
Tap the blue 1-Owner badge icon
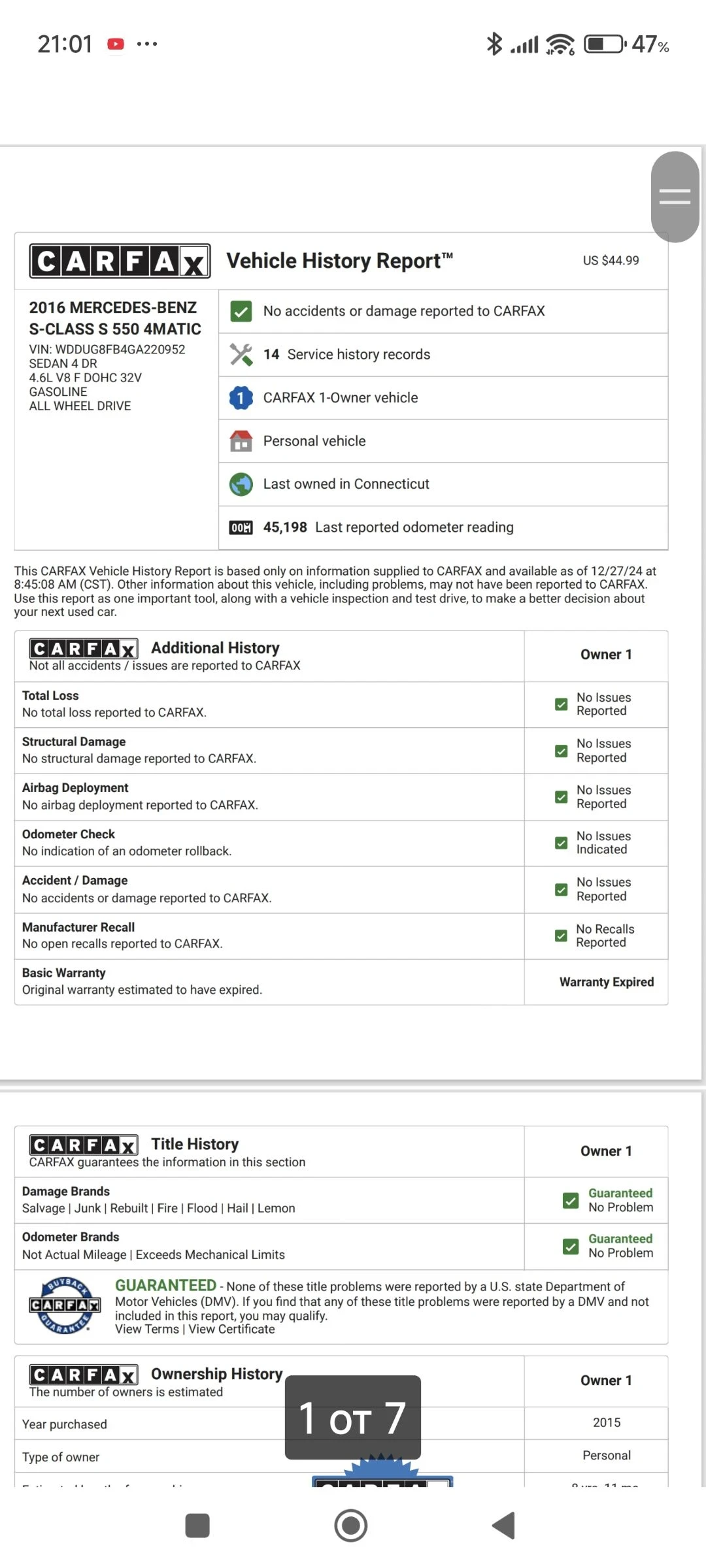tap(241, 398)
